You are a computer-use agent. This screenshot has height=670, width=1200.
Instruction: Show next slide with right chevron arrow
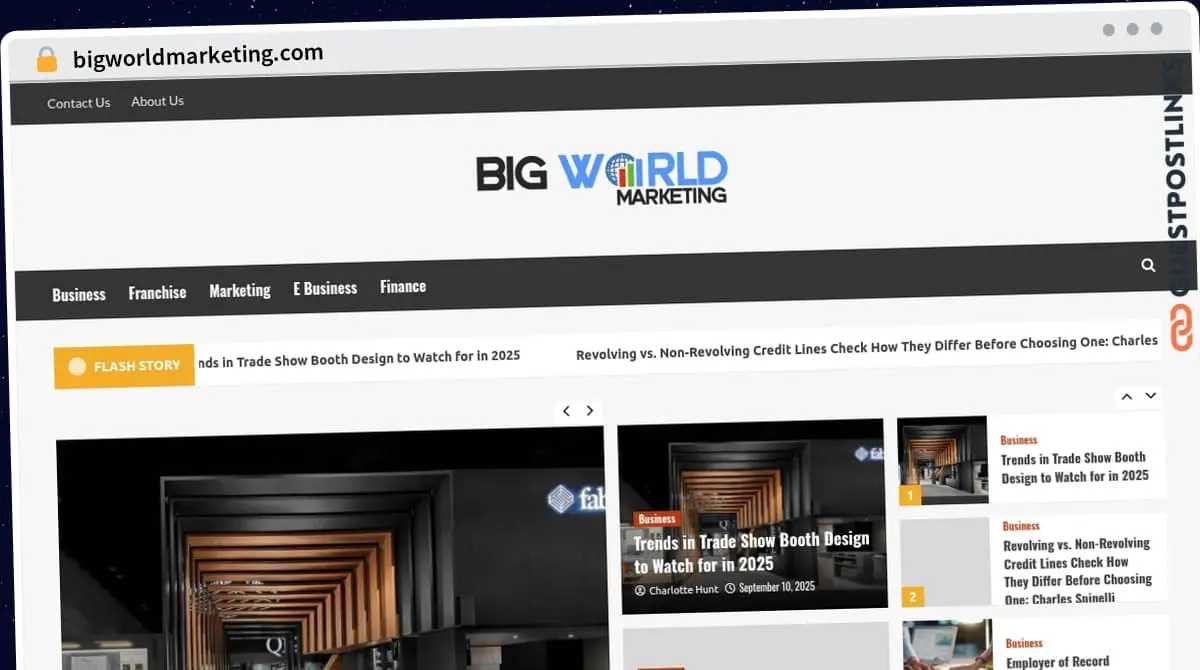[590, 410]
